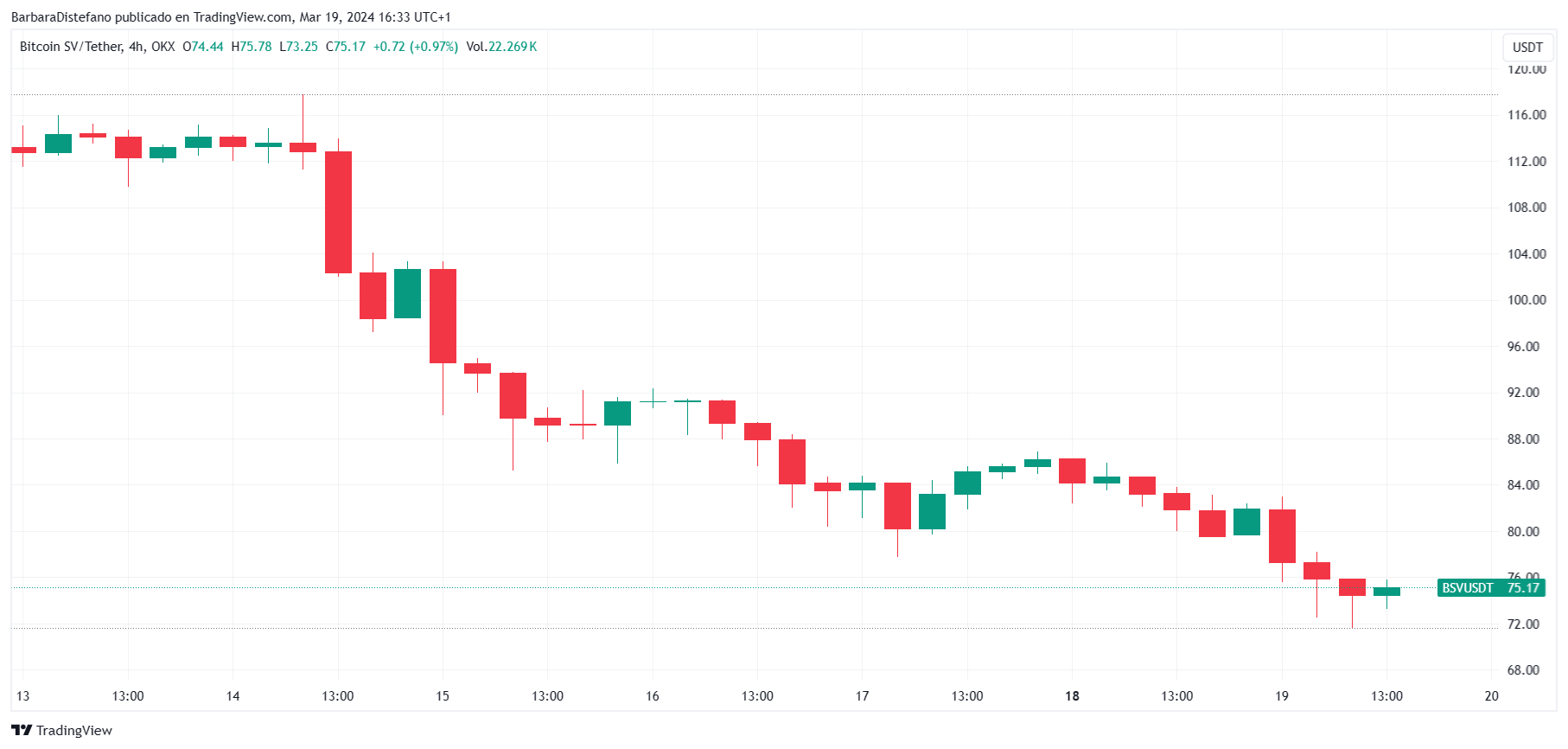Click the TradingView logo icon

(x=22, y=731)
